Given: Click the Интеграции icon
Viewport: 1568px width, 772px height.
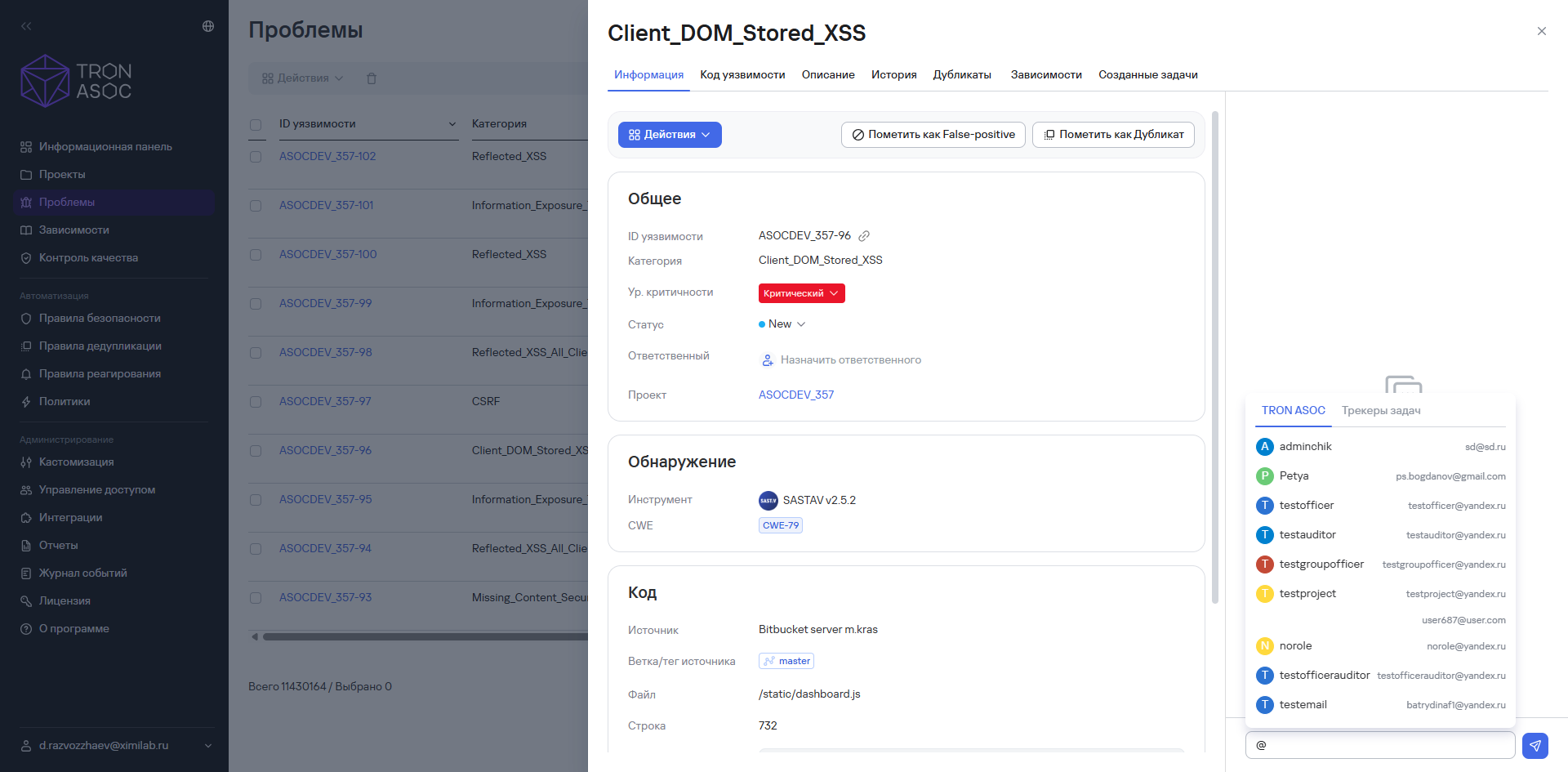Looking at the screenshot, I should pos(26,518).
